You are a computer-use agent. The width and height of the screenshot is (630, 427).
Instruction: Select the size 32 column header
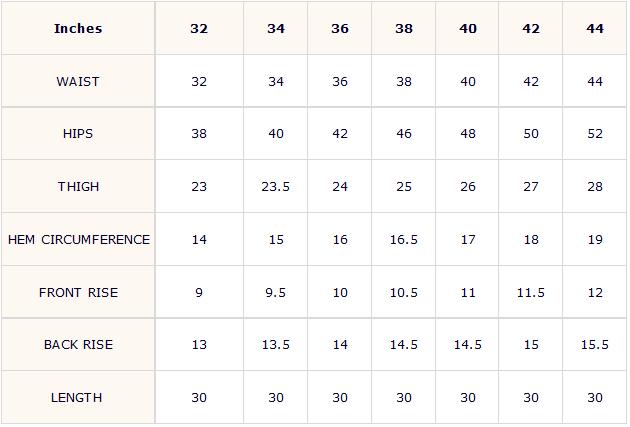199,29
